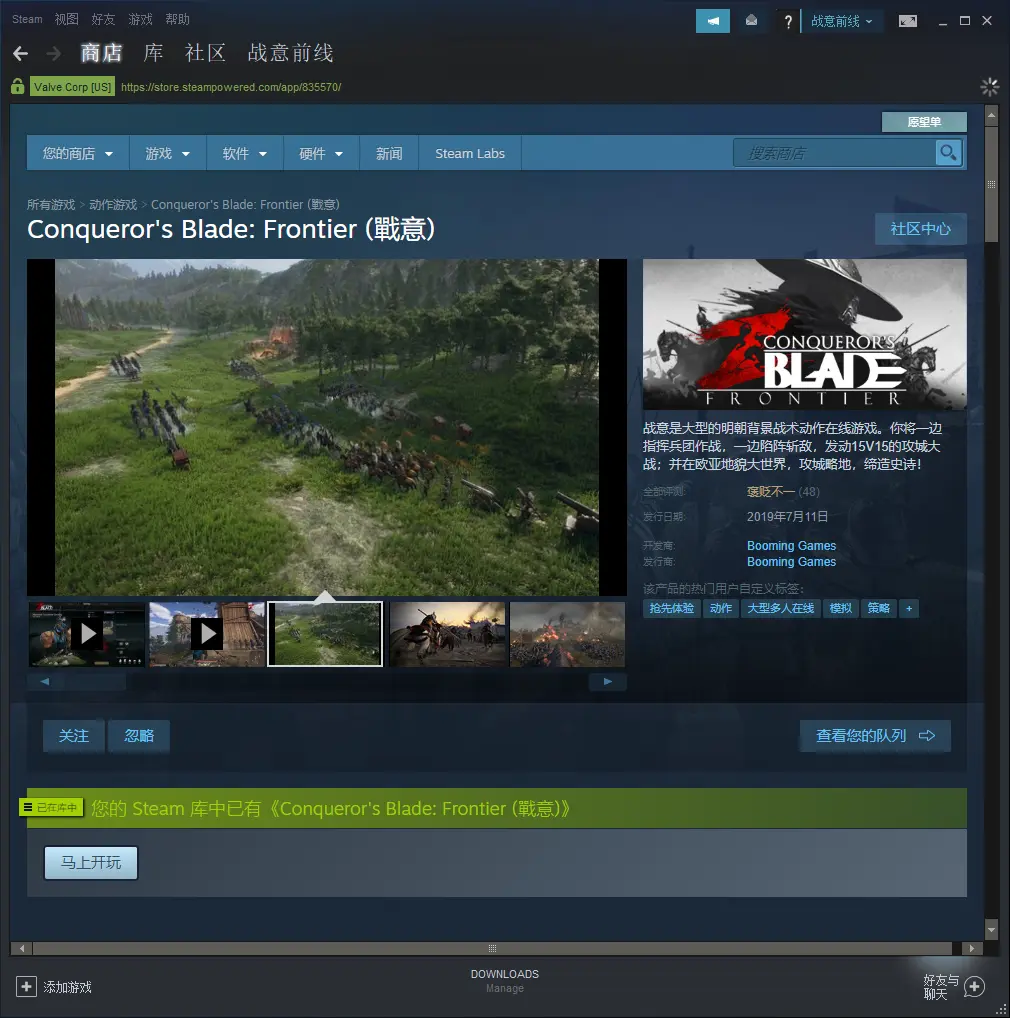Switch to the 库 tab

point(153,53)
